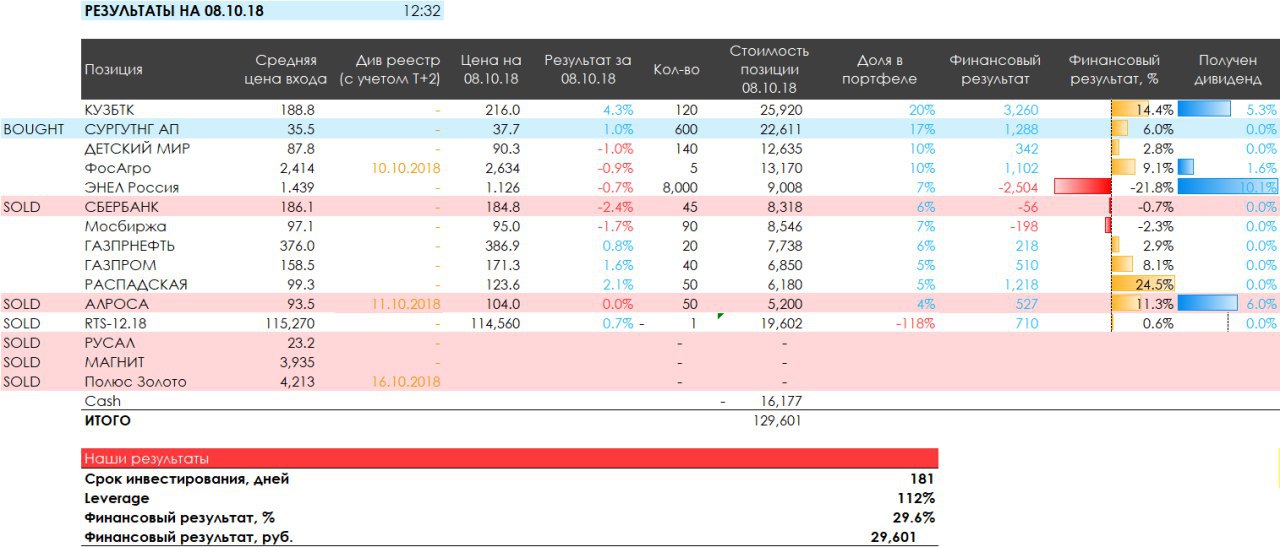Select the КУЗБТК position cell
This screenshot has width=1280, height=547.
tap(110, 110)
